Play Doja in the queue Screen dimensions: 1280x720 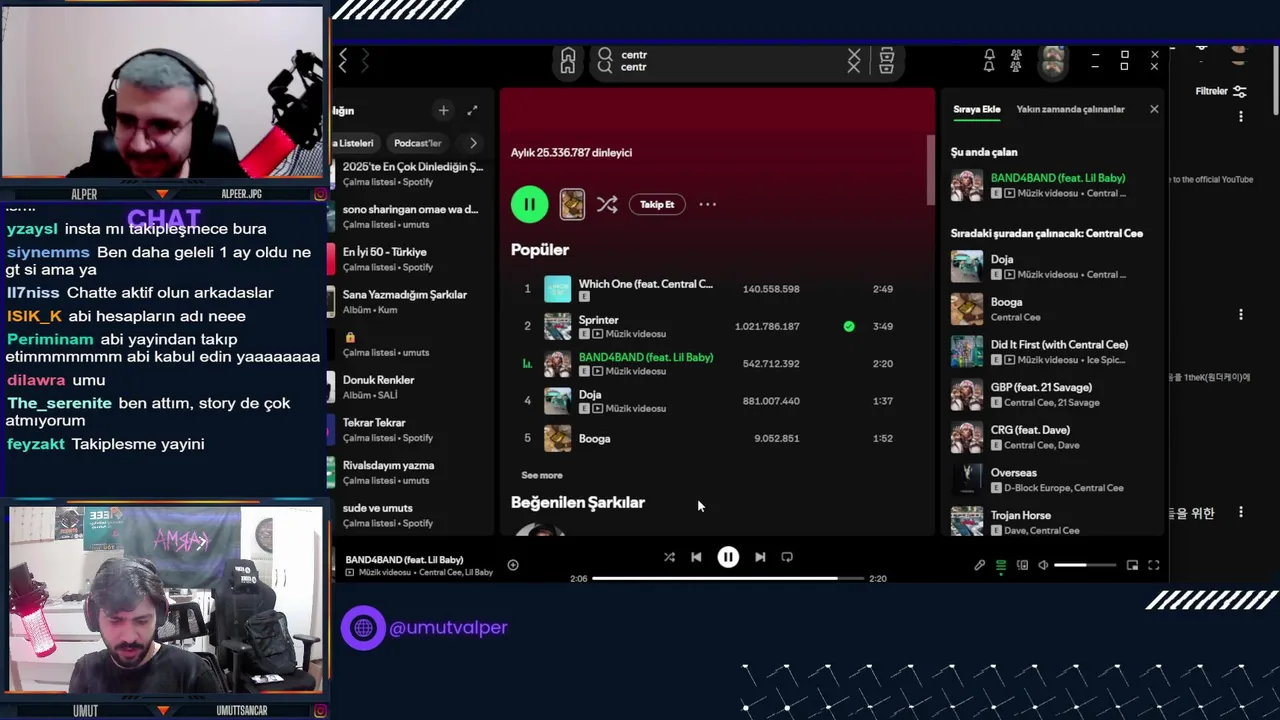1050,266
